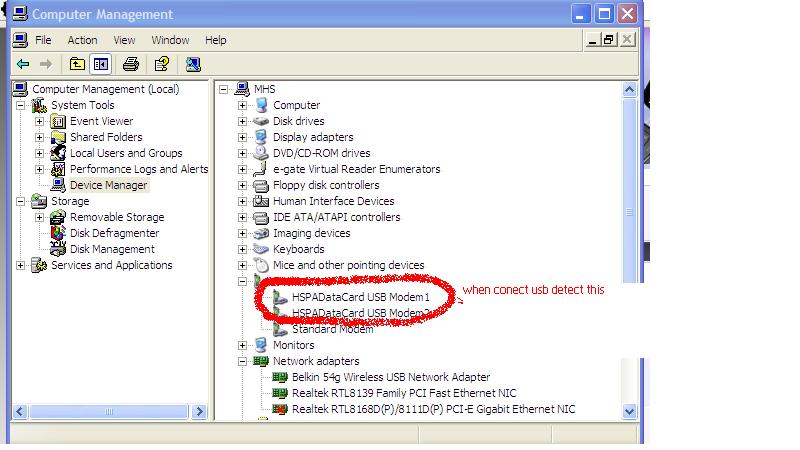Click the Scan for hardware changes icon
The image size is (800, 450).
pyautogui.click(x=193, y=64)
